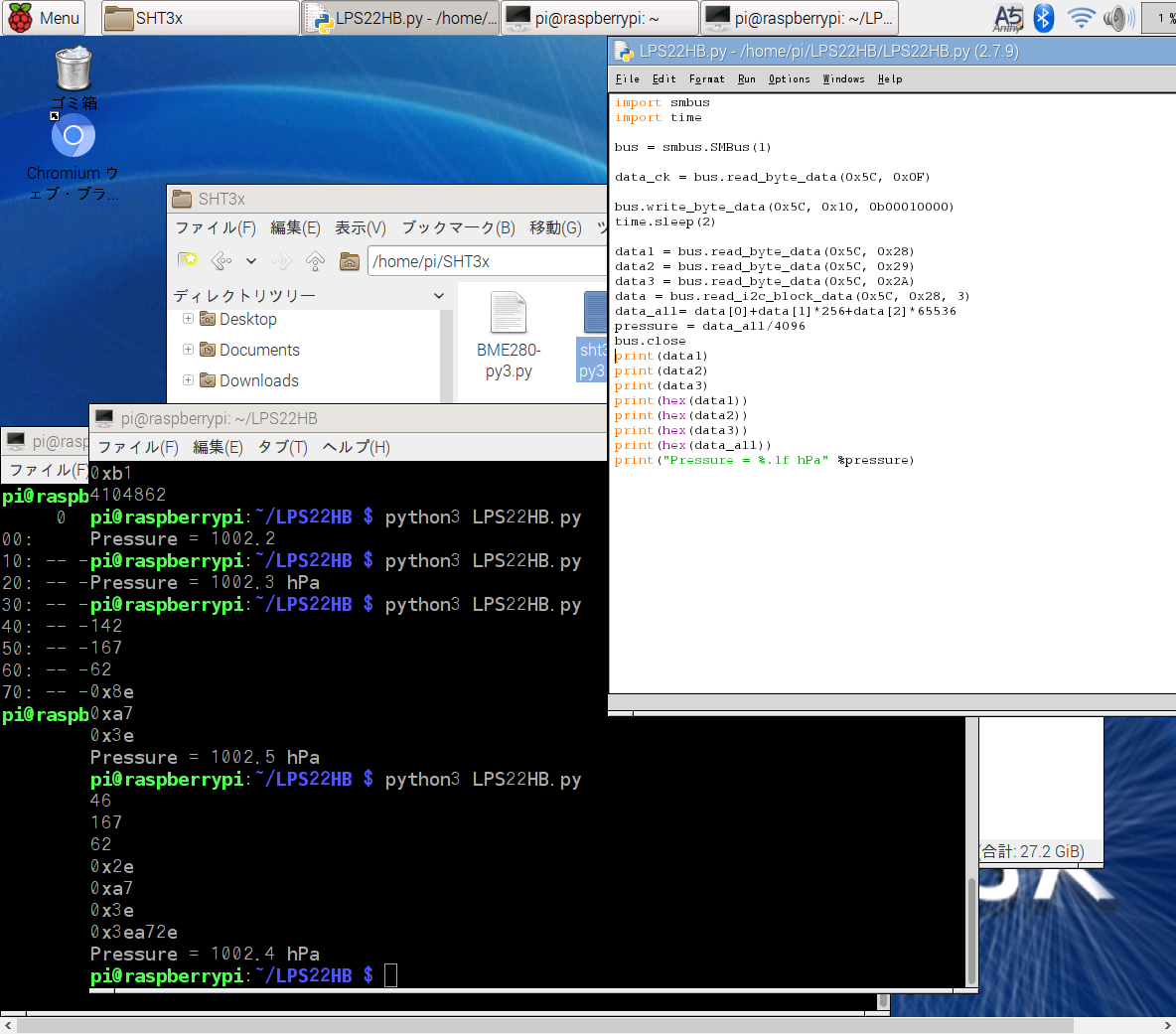
Task: Open the Run menu in IDLE
Action: tap(746, 79)
